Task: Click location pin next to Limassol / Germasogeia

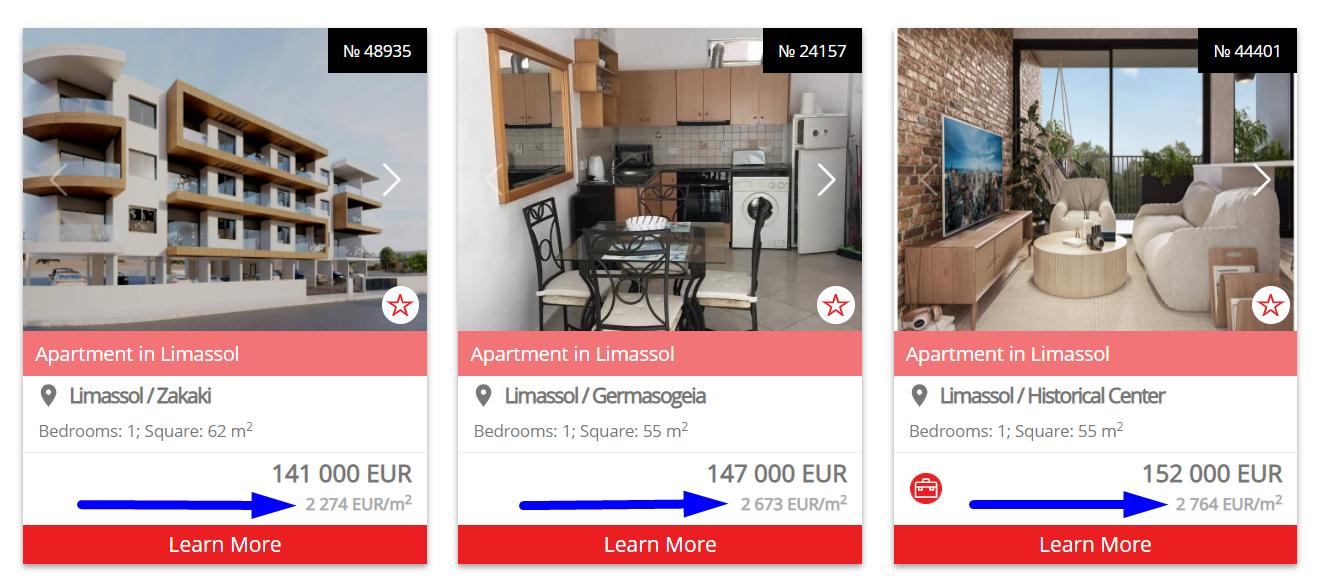Action: 483,396
